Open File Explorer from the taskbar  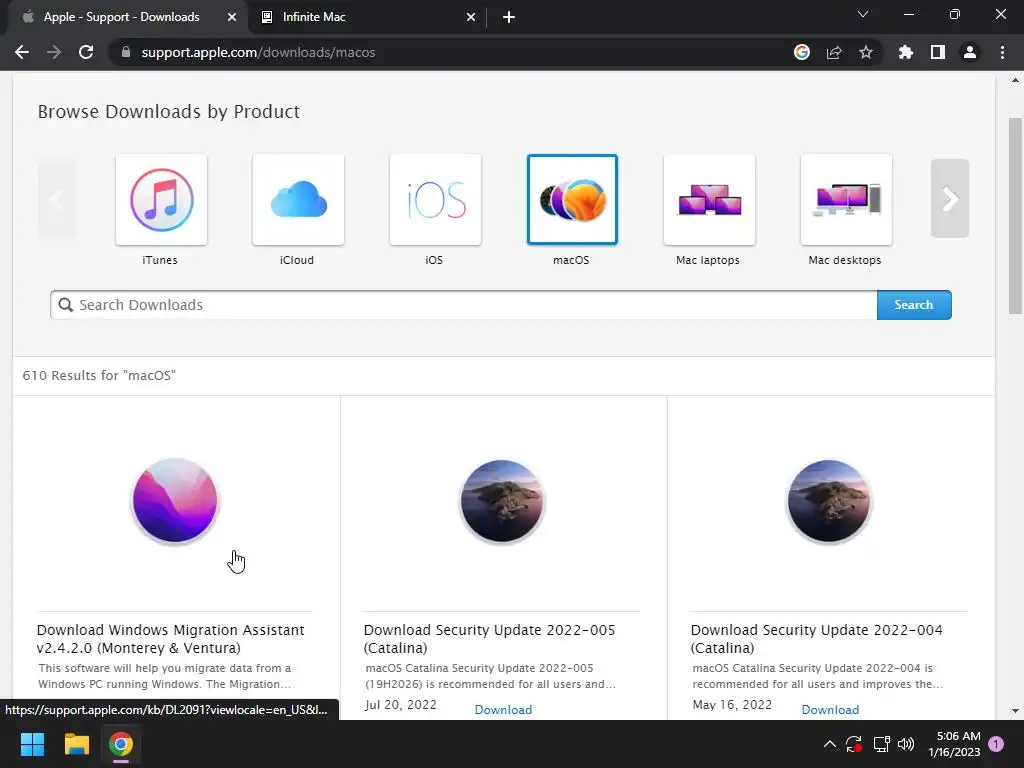(x=76, y=744)
